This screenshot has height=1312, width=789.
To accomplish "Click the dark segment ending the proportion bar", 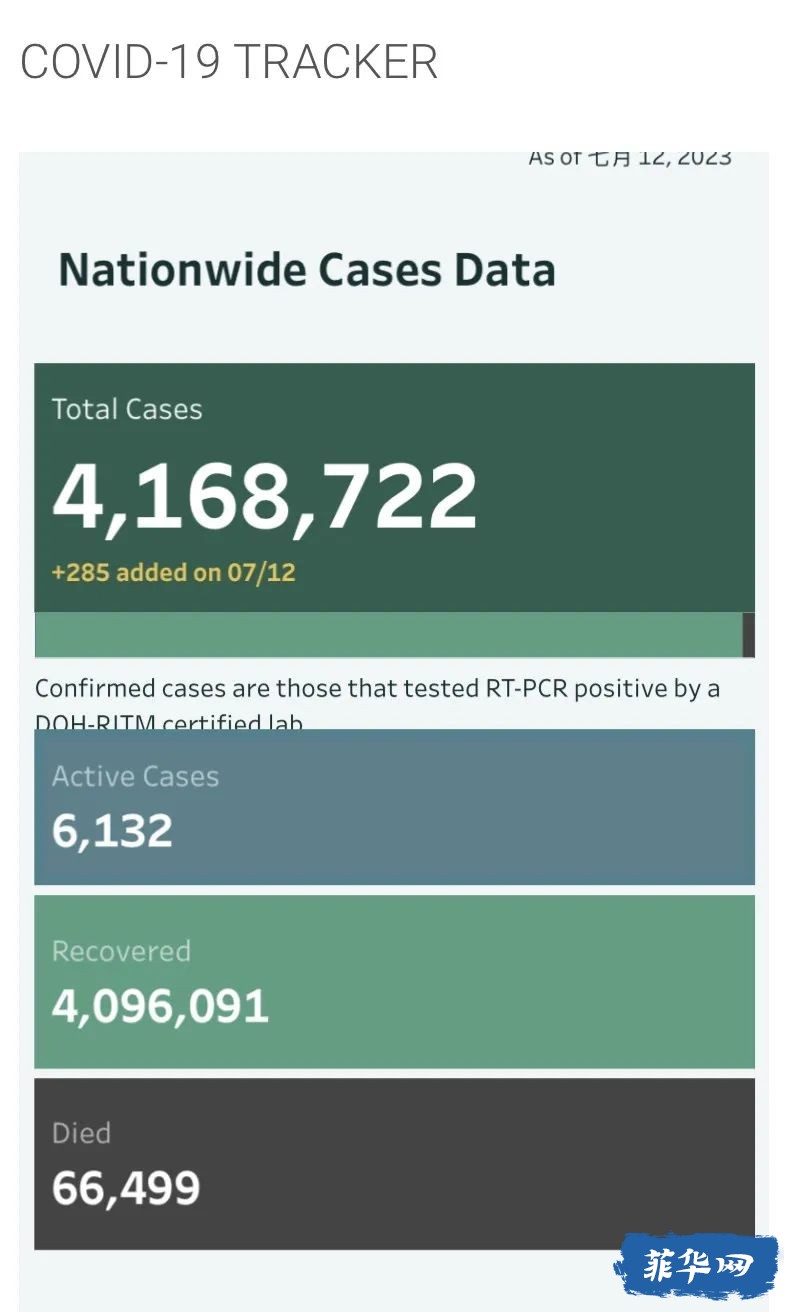I will tap(749, 635).
